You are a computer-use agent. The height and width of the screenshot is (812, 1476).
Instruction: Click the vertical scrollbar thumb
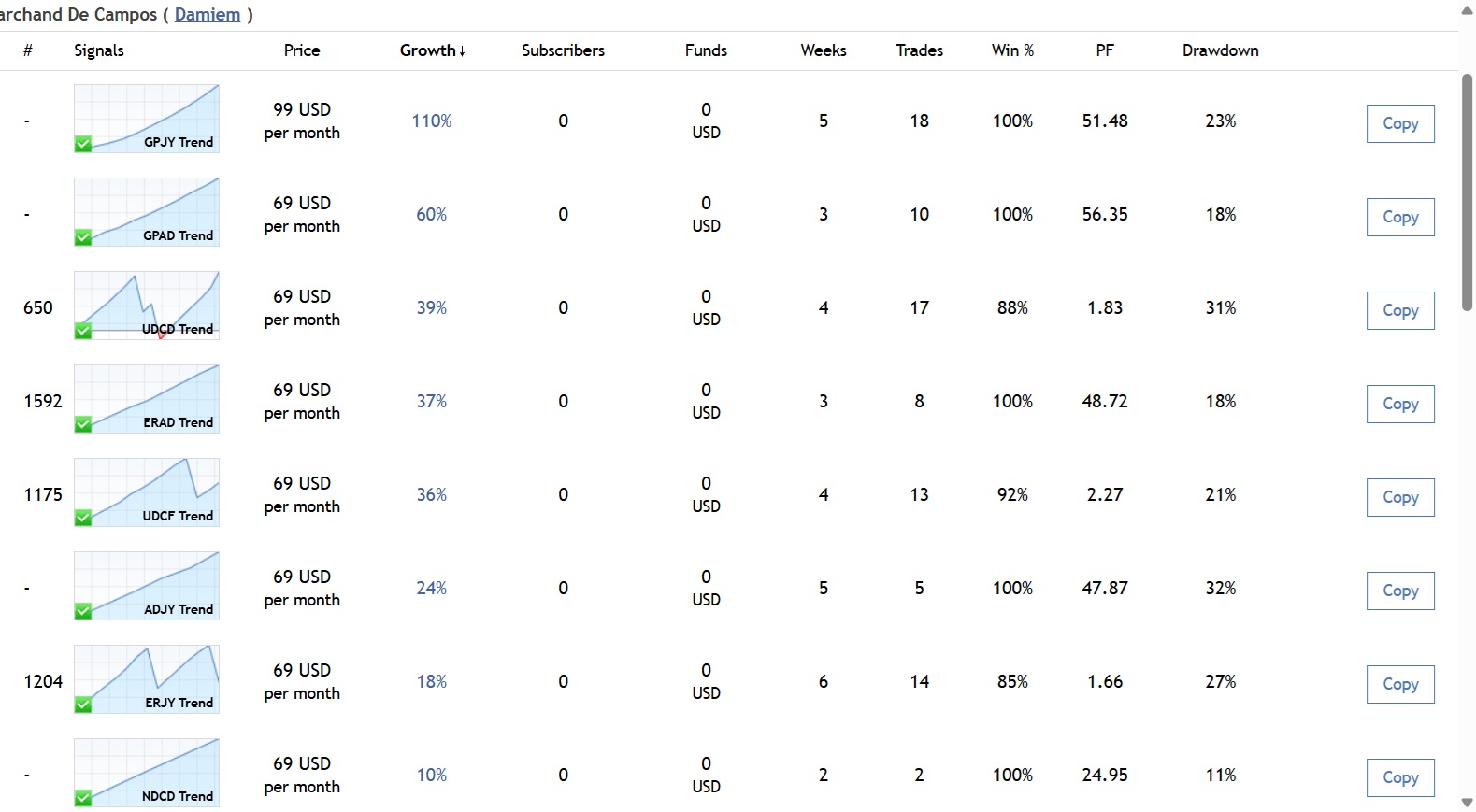pyautogui.click(x=1467, y=192)
